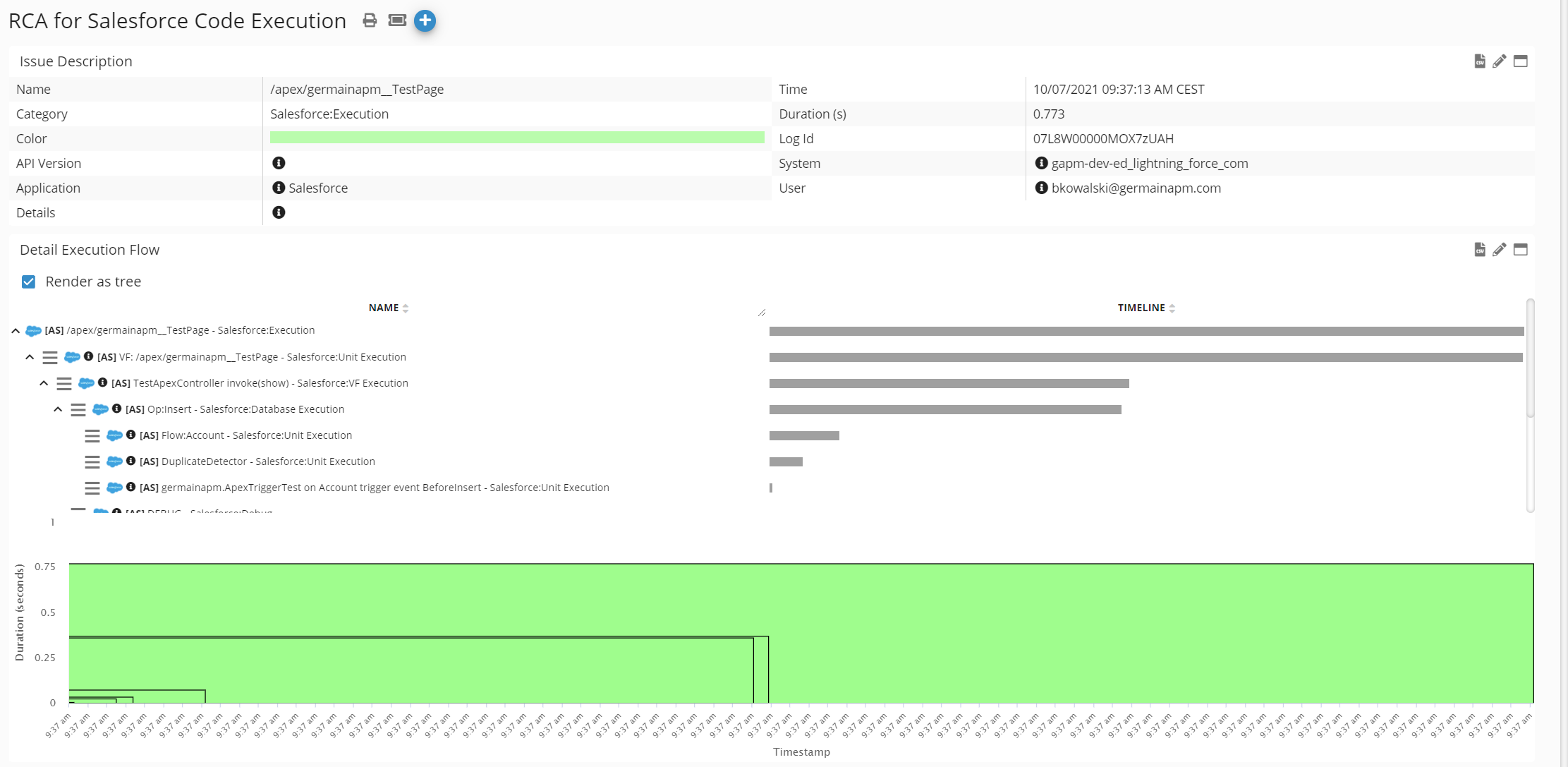Maximize the Detail Execution Flow panel
The height and width of the screenshot is (767, 1568).
pyautogui.click(x=1521, y=250)
